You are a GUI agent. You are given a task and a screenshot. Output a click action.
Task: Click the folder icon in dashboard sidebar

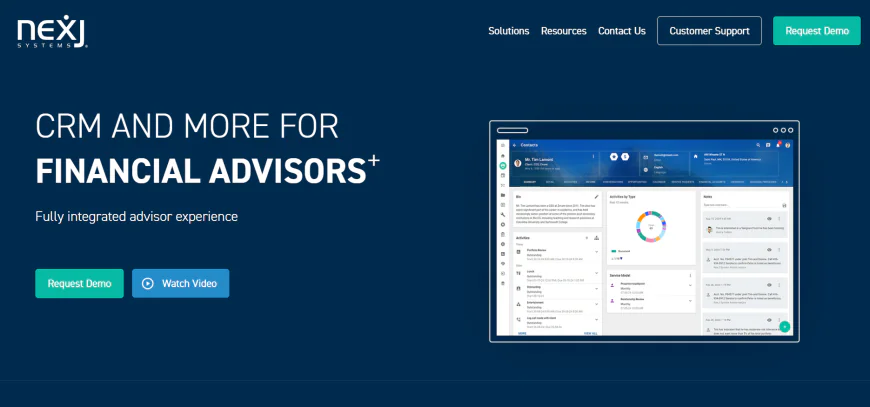503,195
